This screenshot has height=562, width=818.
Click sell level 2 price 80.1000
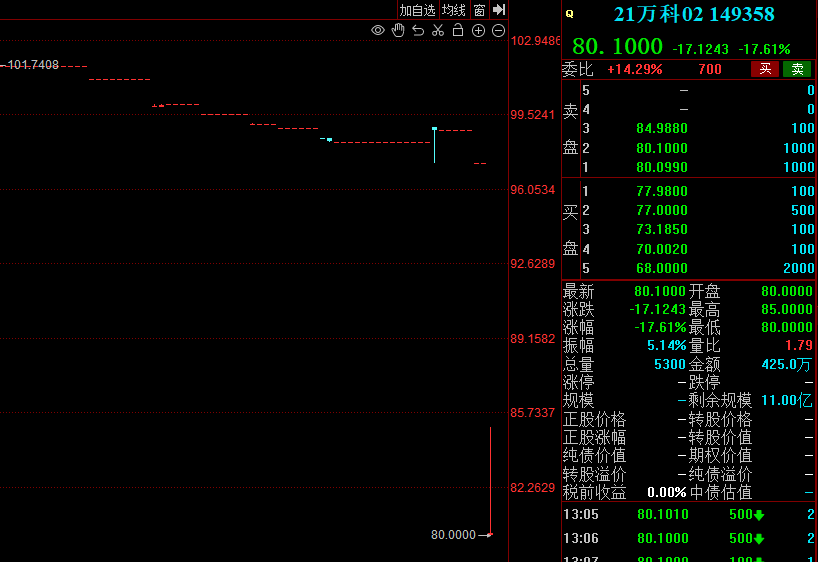coord(661,148)
